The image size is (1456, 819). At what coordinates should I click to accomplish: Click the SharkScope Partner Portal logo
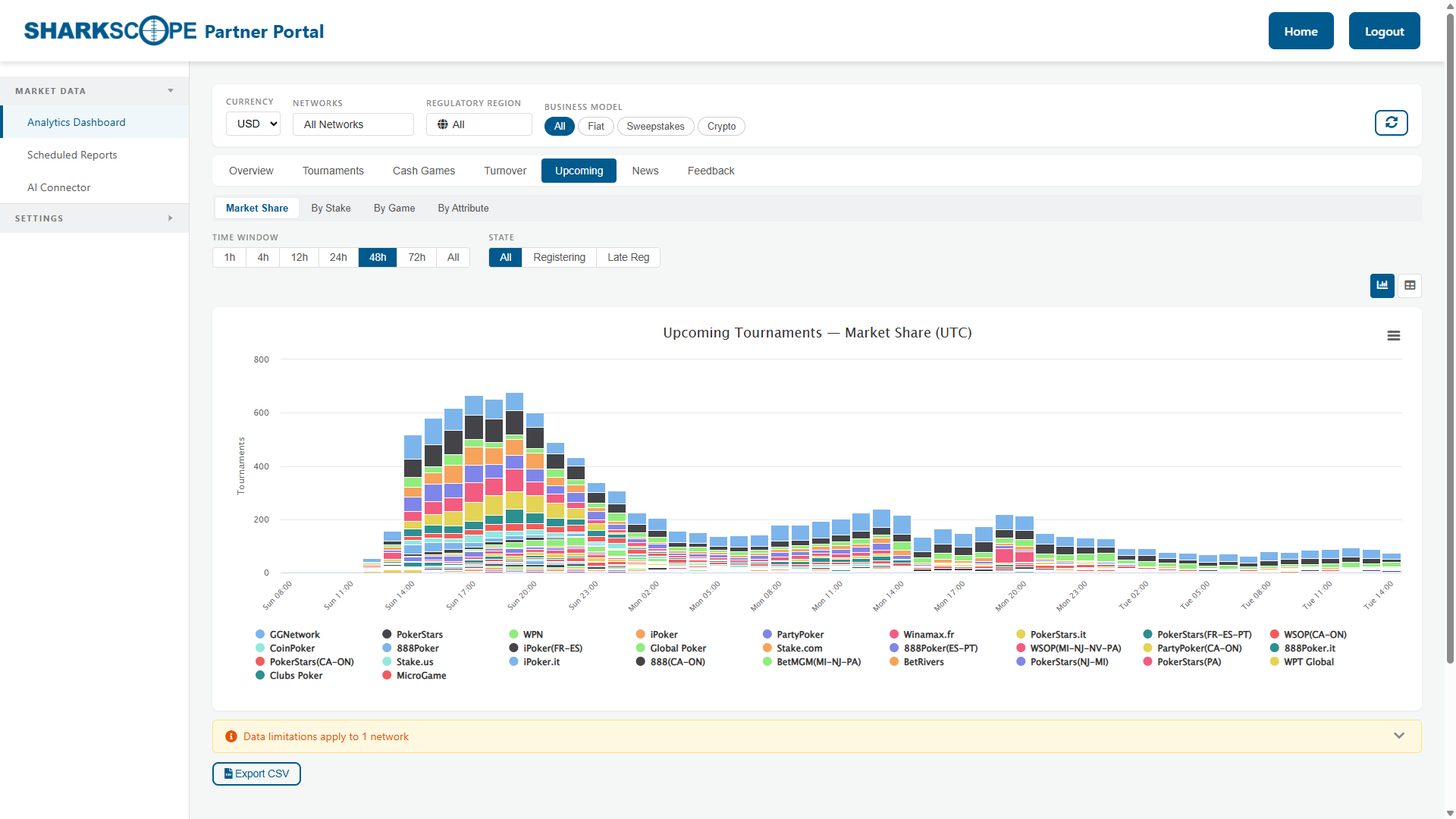click(x=174, y=31)
